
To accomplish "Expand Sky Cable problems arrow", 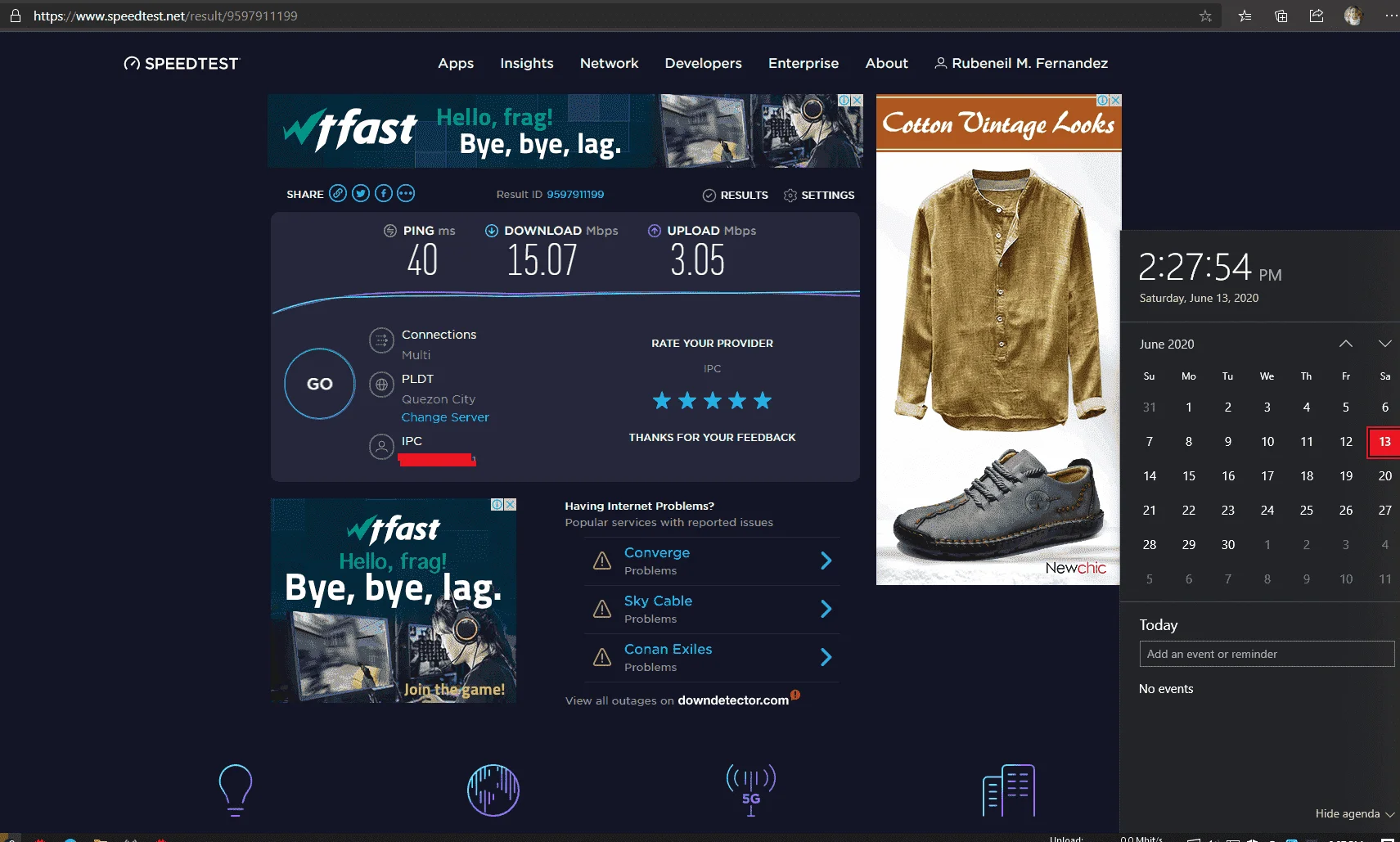I will tap(826, 609).
